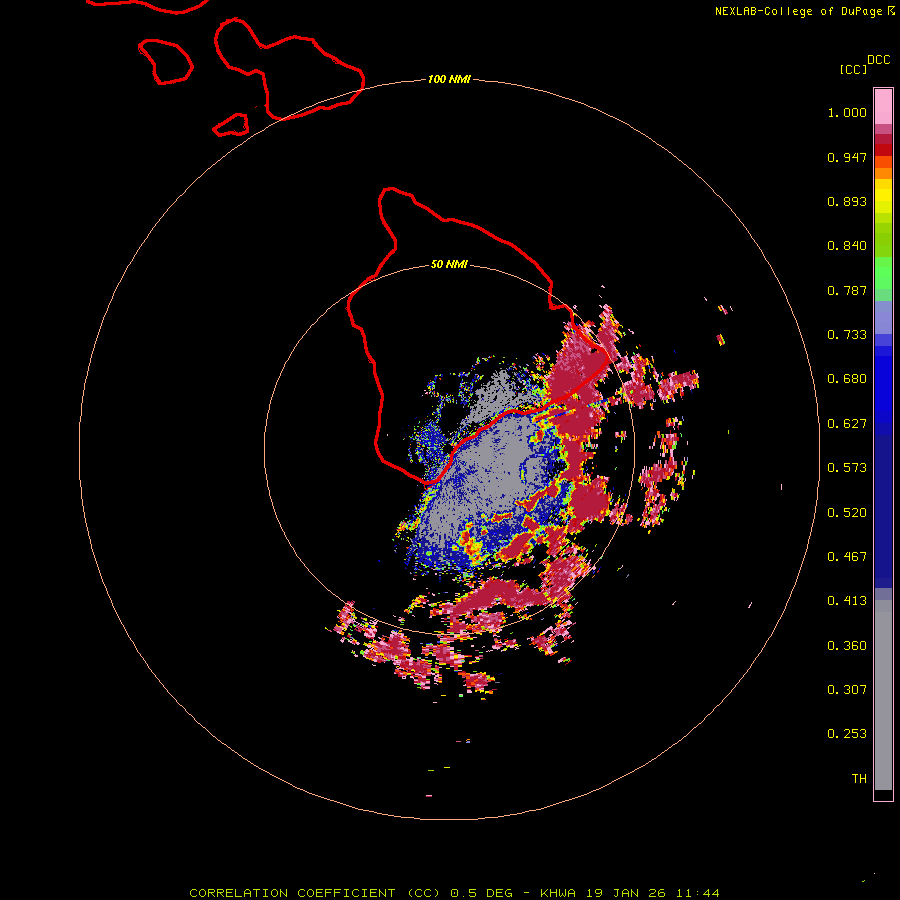Click the 100 NMI range ring label
This screenshot has width=900, height=900.
449,79
